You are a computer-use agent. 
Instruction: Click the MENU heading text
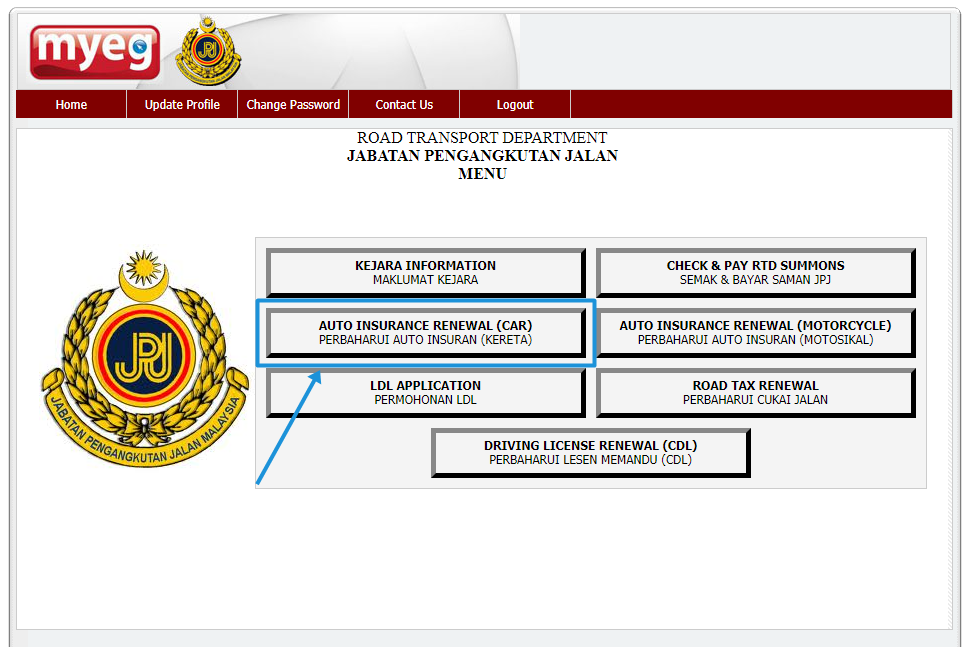pos(482,174)
